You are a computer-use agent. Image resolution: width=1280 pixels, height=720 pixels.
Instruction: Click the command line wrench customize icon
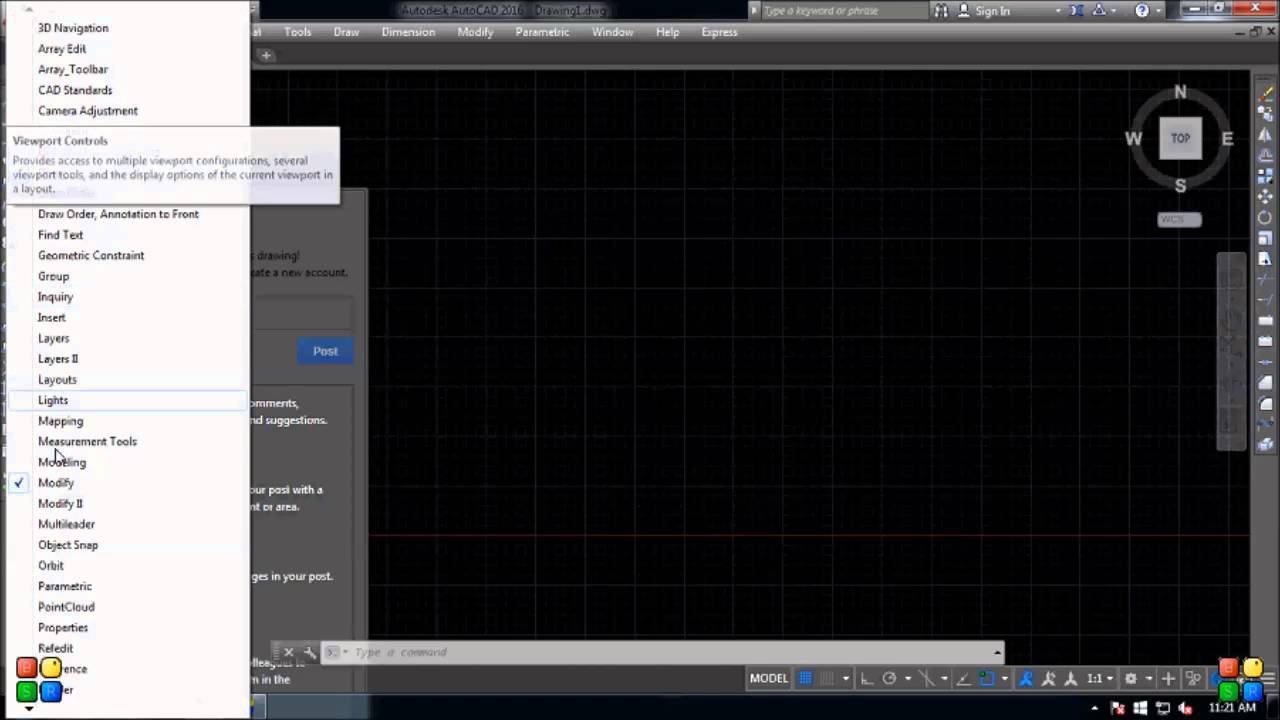[x=309, y=652]
